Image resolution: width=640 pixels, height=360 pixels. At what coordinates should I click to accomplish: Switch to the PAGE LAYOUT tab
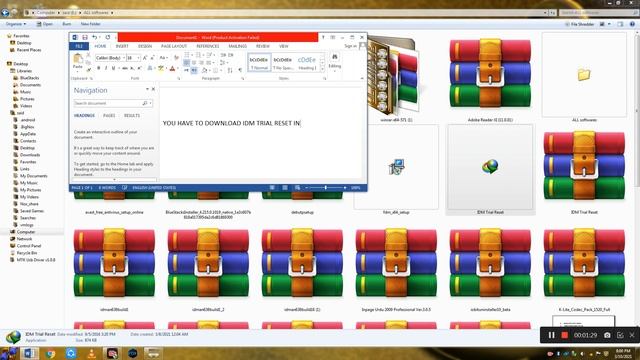(x=174, y=46)
